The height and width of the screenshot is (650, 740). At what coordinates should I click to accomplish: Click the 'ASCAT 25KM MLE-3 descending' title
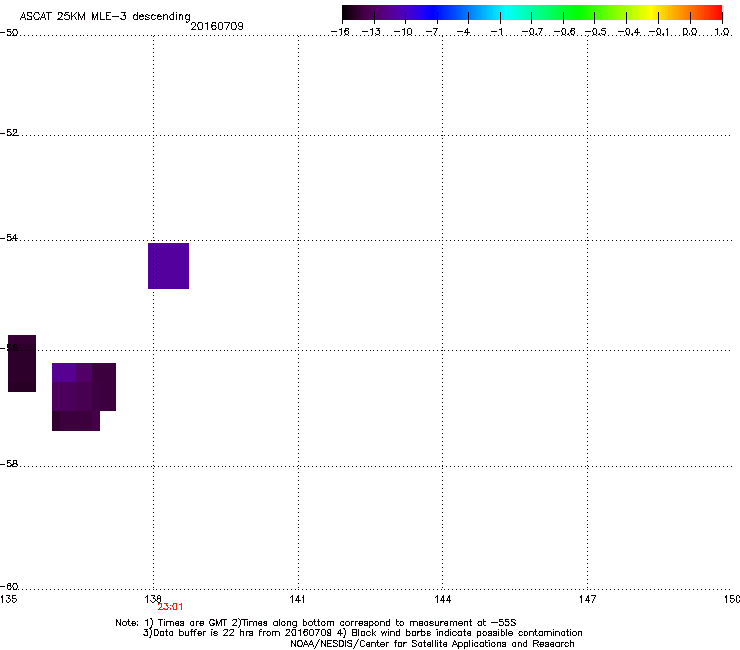105,17
